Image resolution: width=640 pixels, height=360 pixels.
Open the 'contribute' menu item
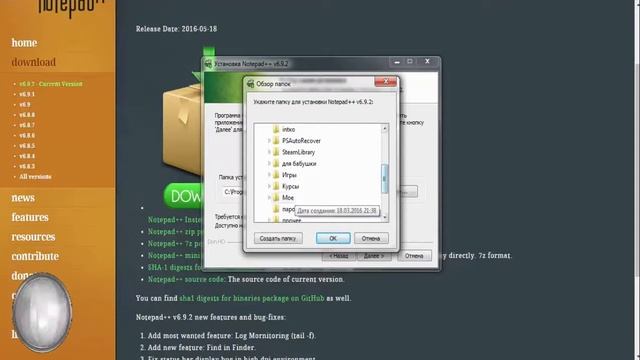[35, 256]
